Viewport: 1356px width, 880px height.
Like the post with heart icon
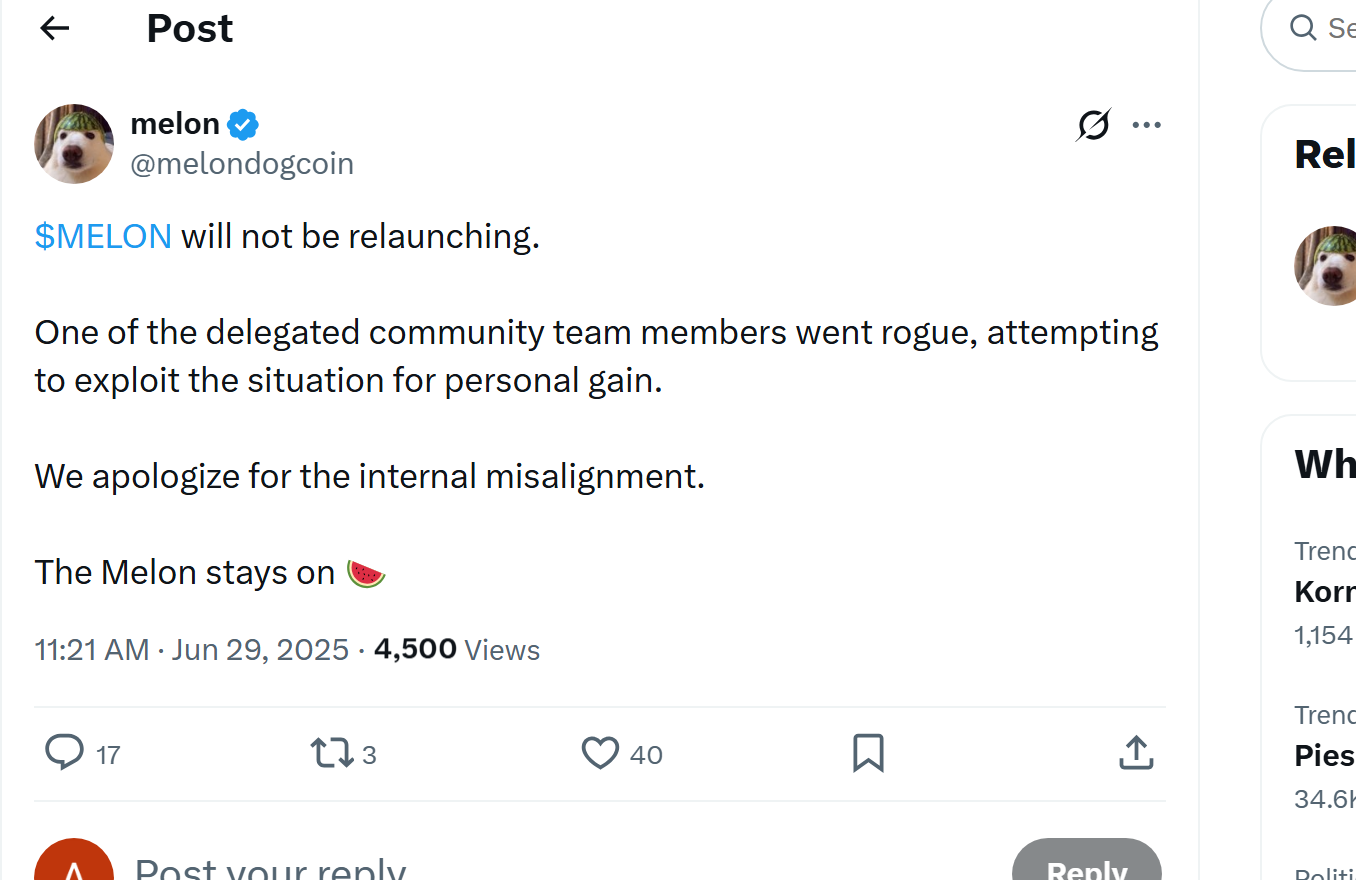(600, 753)
